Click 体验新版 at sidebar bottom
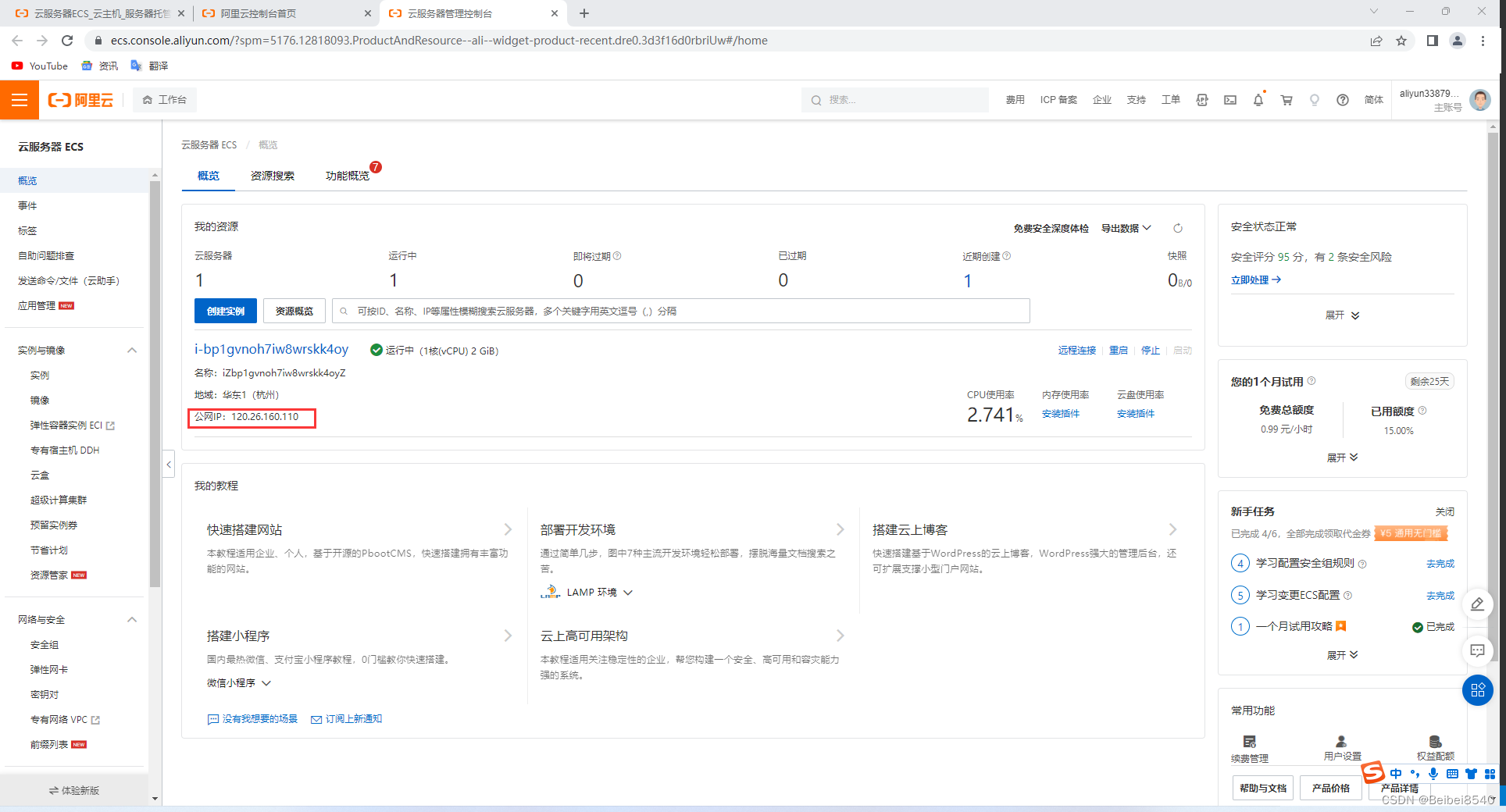This screenshot has height=812, width=1506. (x=74, y=790)
